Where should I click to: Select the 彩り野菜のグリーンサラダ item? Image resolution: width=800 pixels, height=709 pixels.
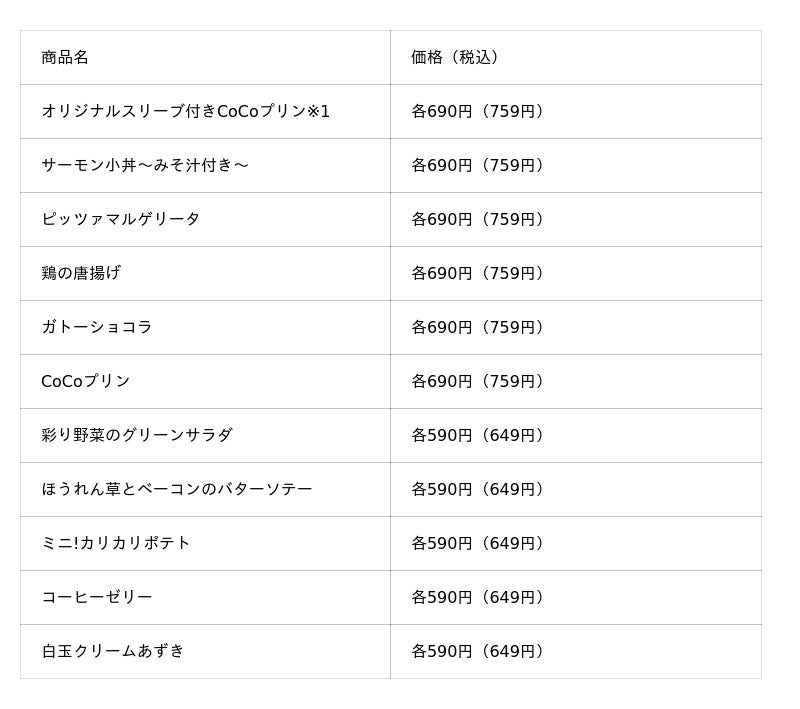point(137,436)
